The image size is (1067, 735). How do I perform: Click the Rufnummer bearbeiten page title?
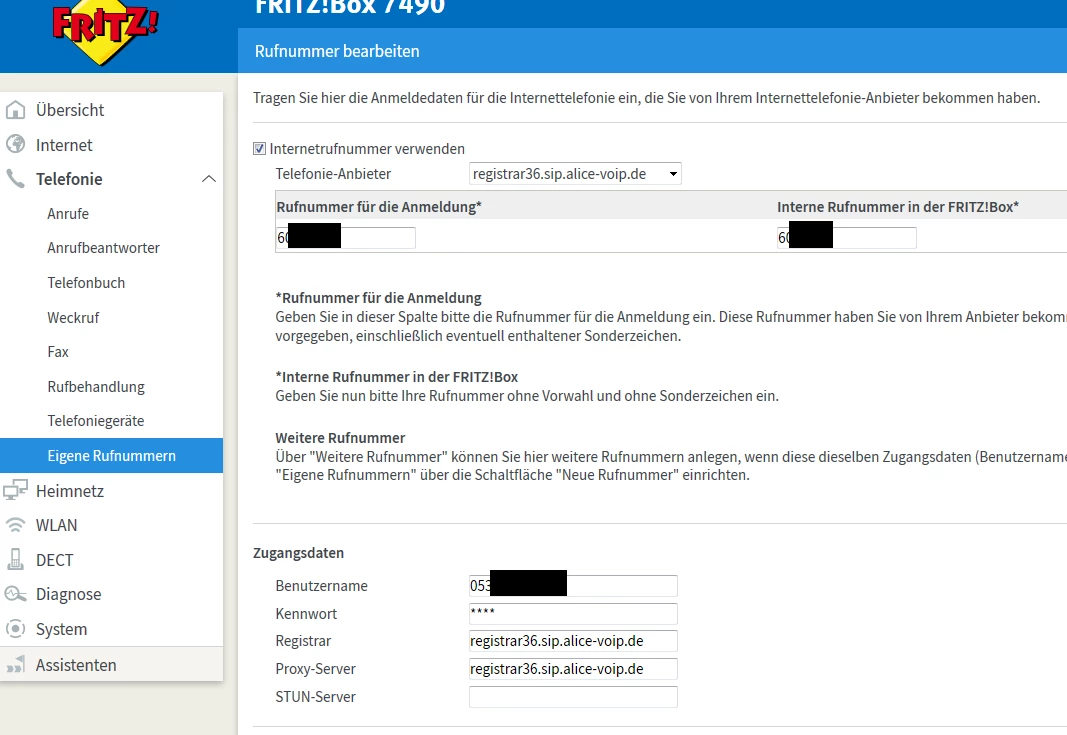(x=337, y=51)
